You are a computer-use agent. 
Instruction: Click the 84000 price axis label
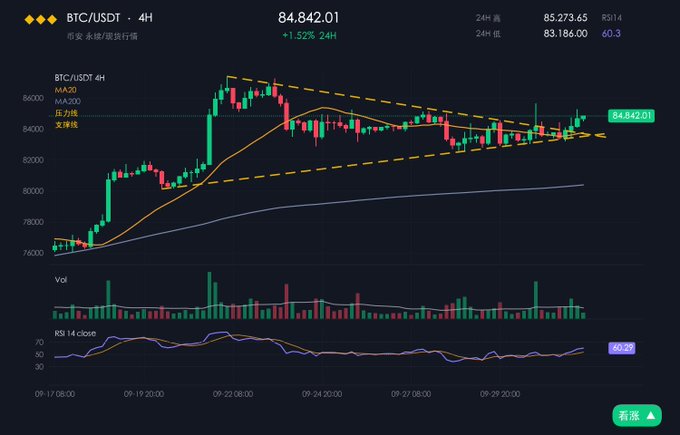pos(33,129)
